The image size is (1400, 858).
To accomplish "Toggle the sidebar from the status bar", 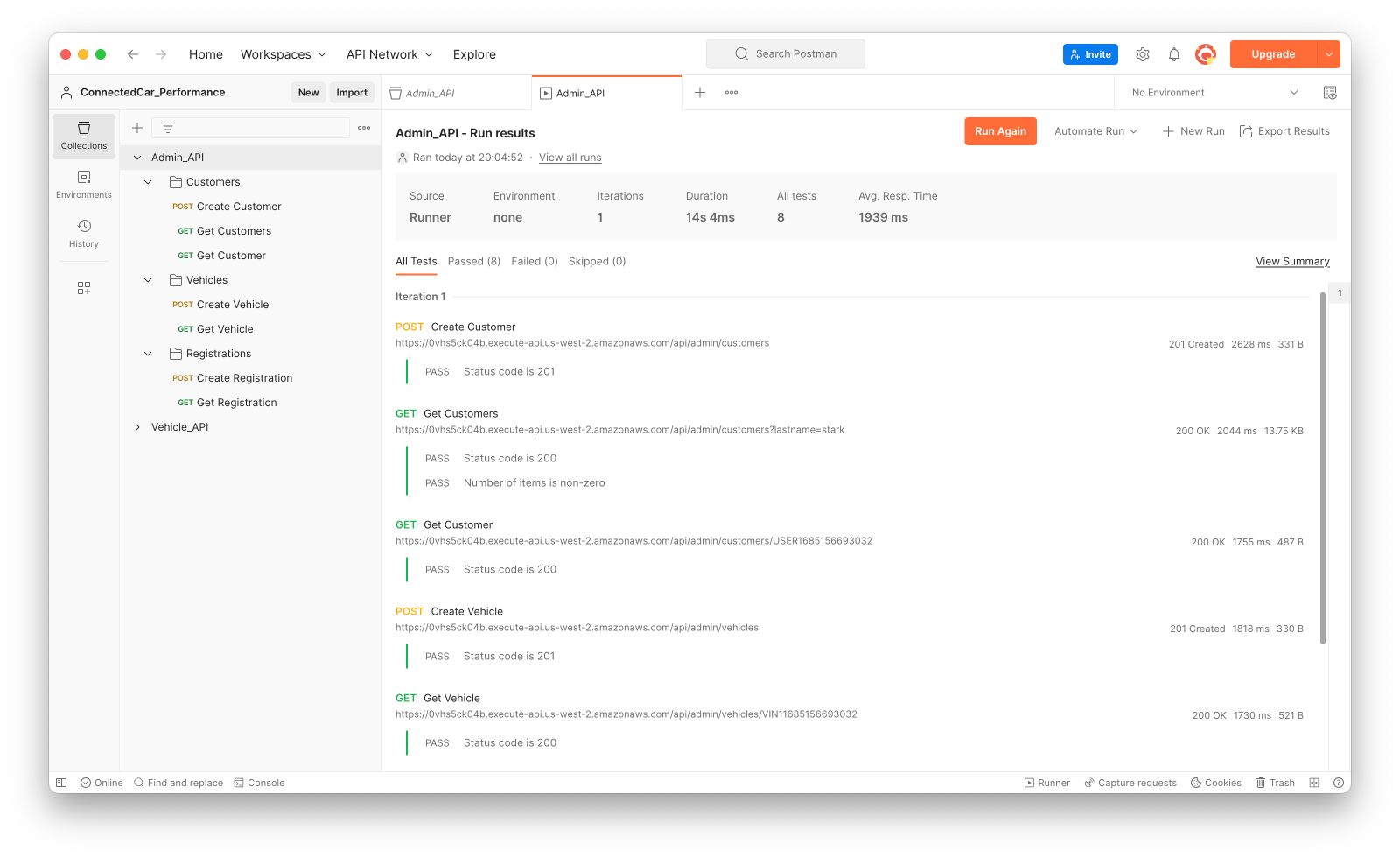I will (61, 783).
